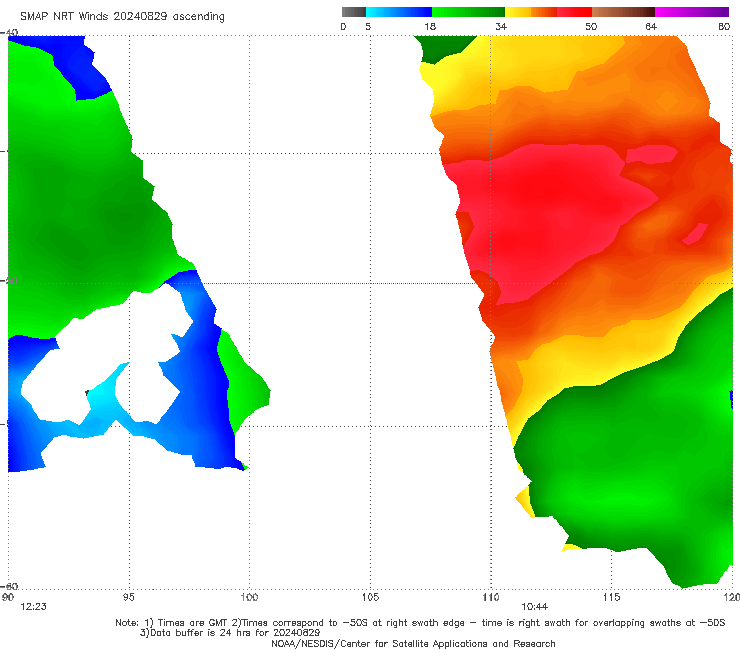The image size is (740, 650).
Task: Select the brown segment of the color bar
Action: [x=623, y=12]
